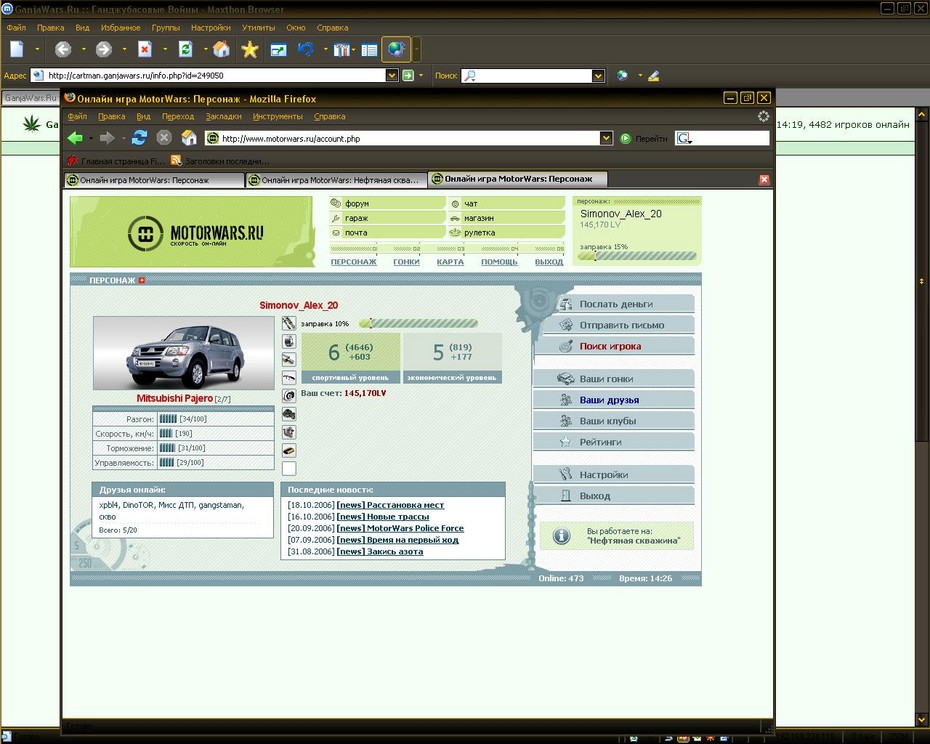Open ГОНКИ navigation link

(406, 262)
